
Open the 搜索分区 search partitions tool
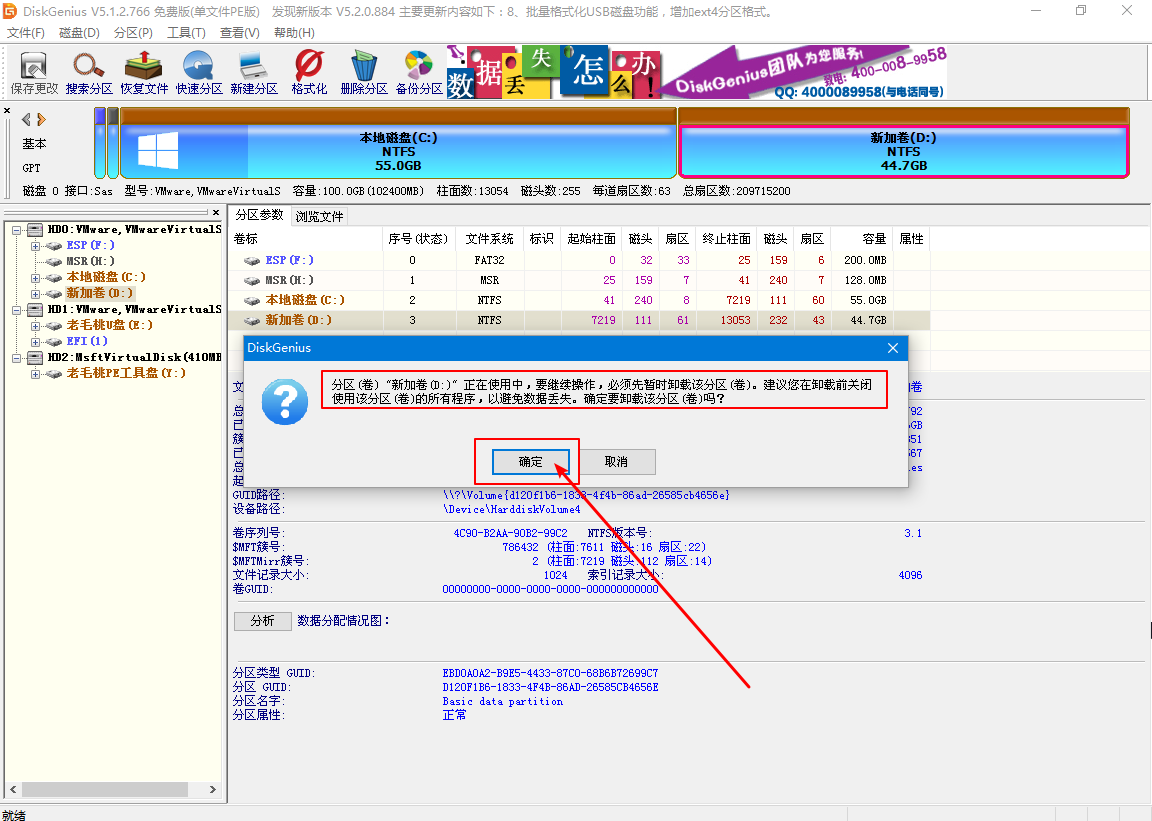(x=89, y=74)
